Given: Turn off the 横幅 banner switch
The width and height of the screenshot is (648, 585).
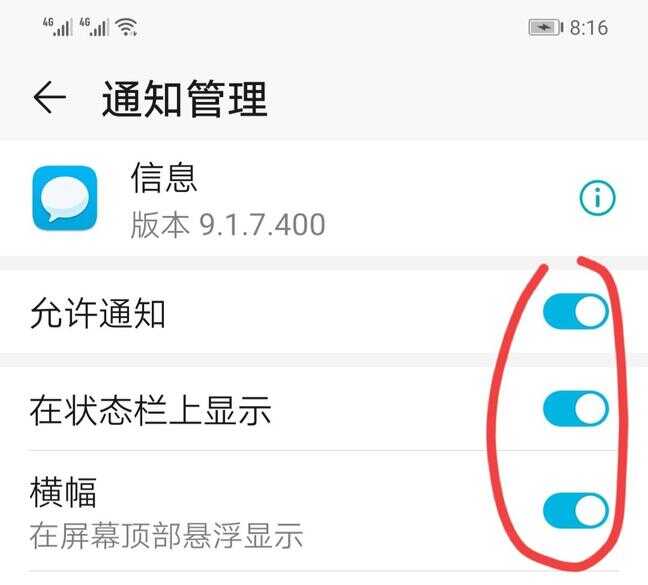Looking at the screenshot, I should pyautogui.click(x=576, y=511).
